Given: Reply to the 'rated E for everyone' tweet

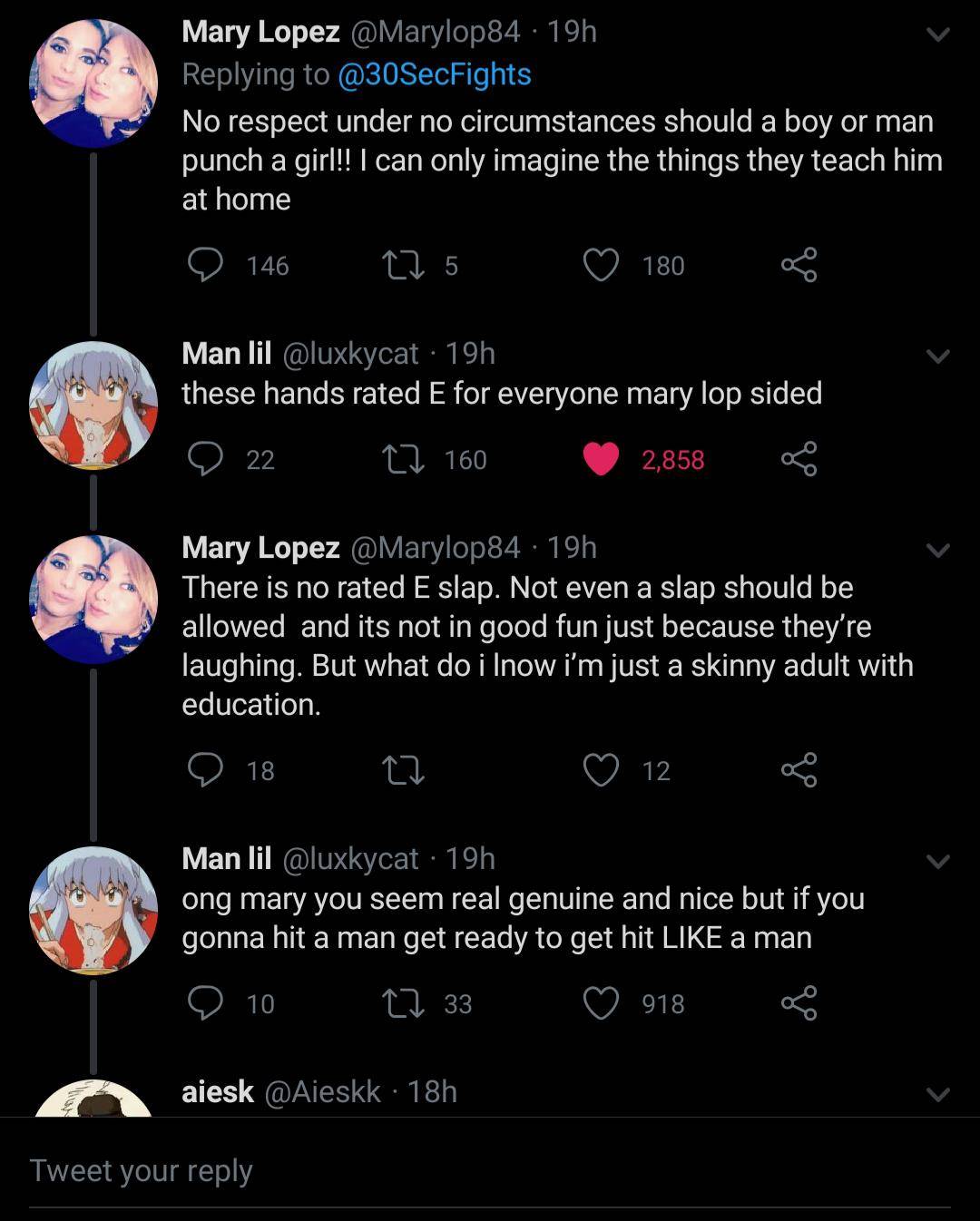Looking at the screenshot, I should (206, 459).
